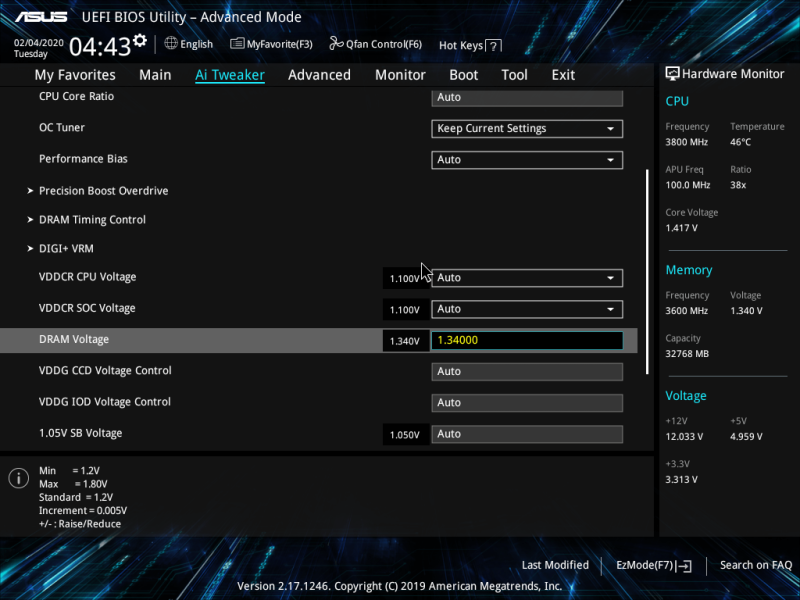Viewport: 800px width, 600px height.
Task: Select the VDDG IOD Voltage Control label
Action: point(105,402)
